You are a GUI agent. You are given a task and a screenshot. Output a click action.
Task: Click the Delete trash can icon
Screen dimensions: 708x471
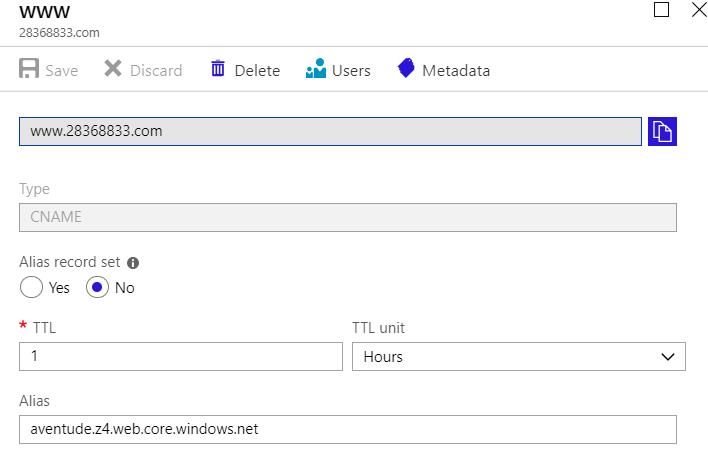(x=218, y=70)
